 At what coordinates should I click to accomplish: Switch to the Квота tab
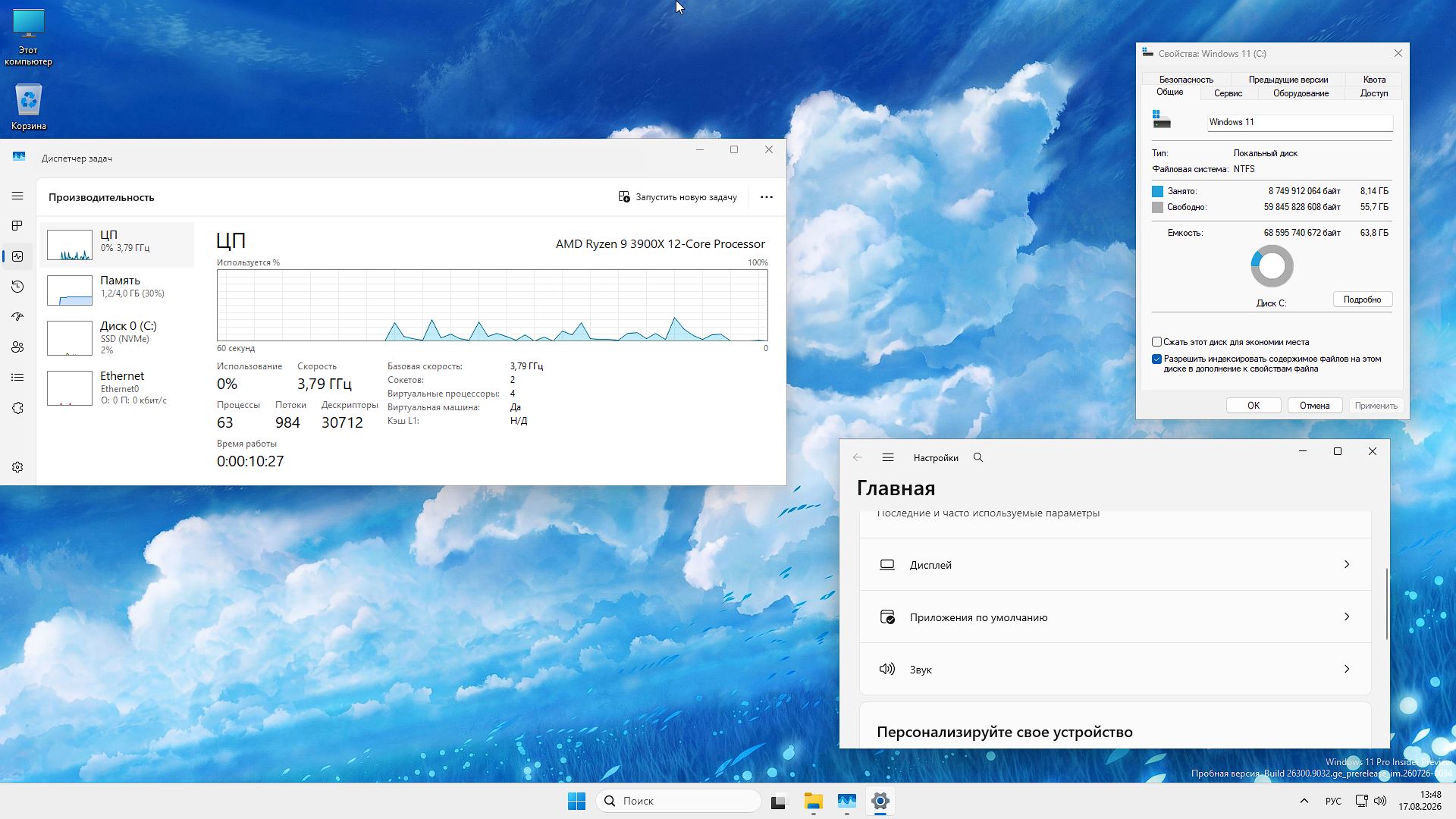(1373, 80)
